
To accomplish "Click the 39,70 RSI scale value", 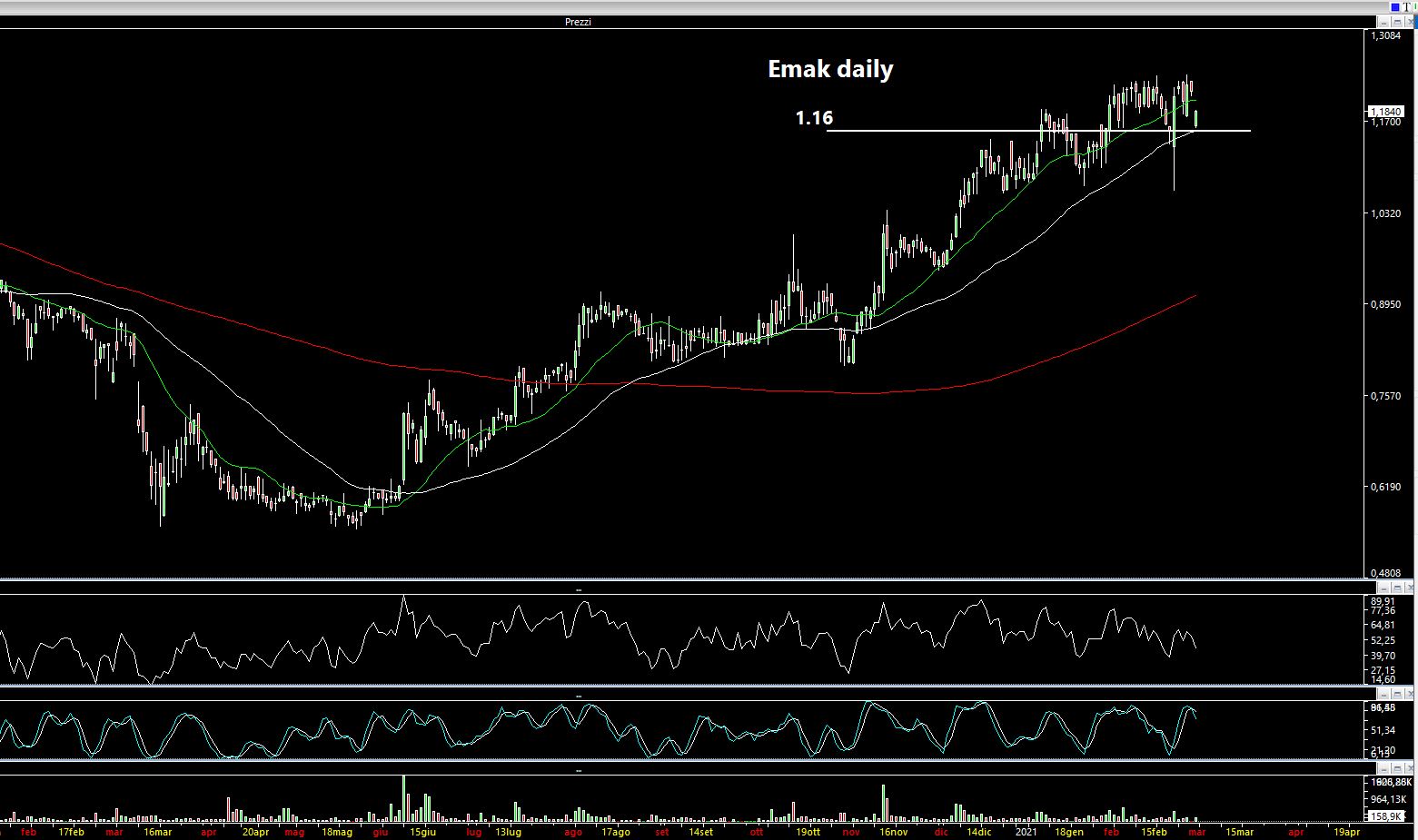I will tap(1383, 656).
